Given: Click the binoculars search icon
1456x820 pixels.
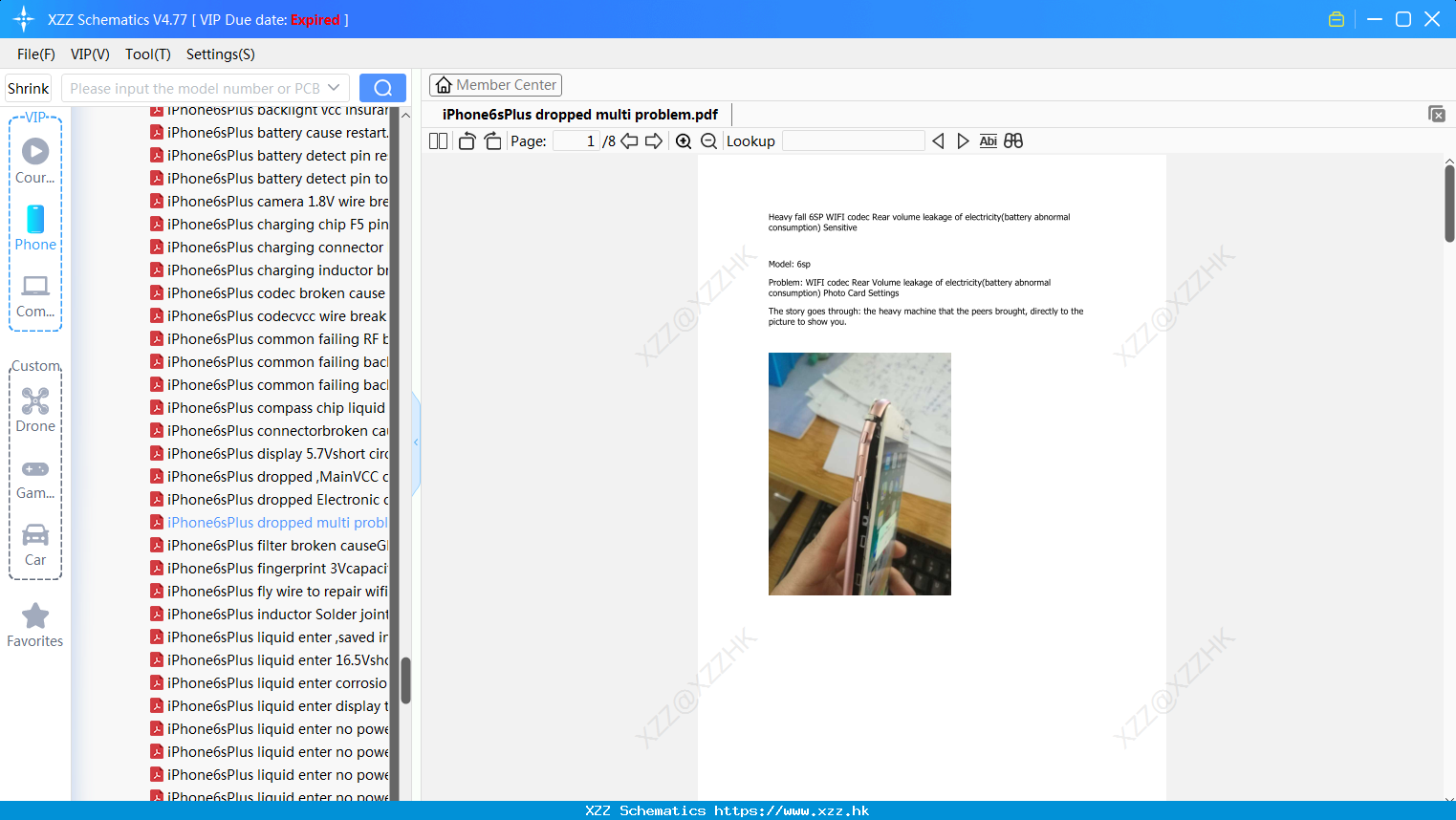Looking at the screenshot, I should point(1013,141).
